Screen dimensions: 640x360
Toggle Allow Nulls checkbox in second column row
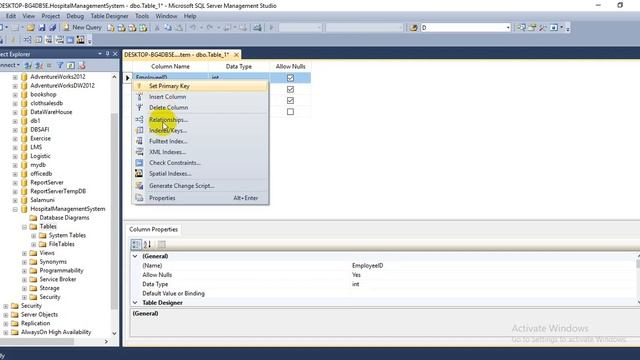point(290,89)
